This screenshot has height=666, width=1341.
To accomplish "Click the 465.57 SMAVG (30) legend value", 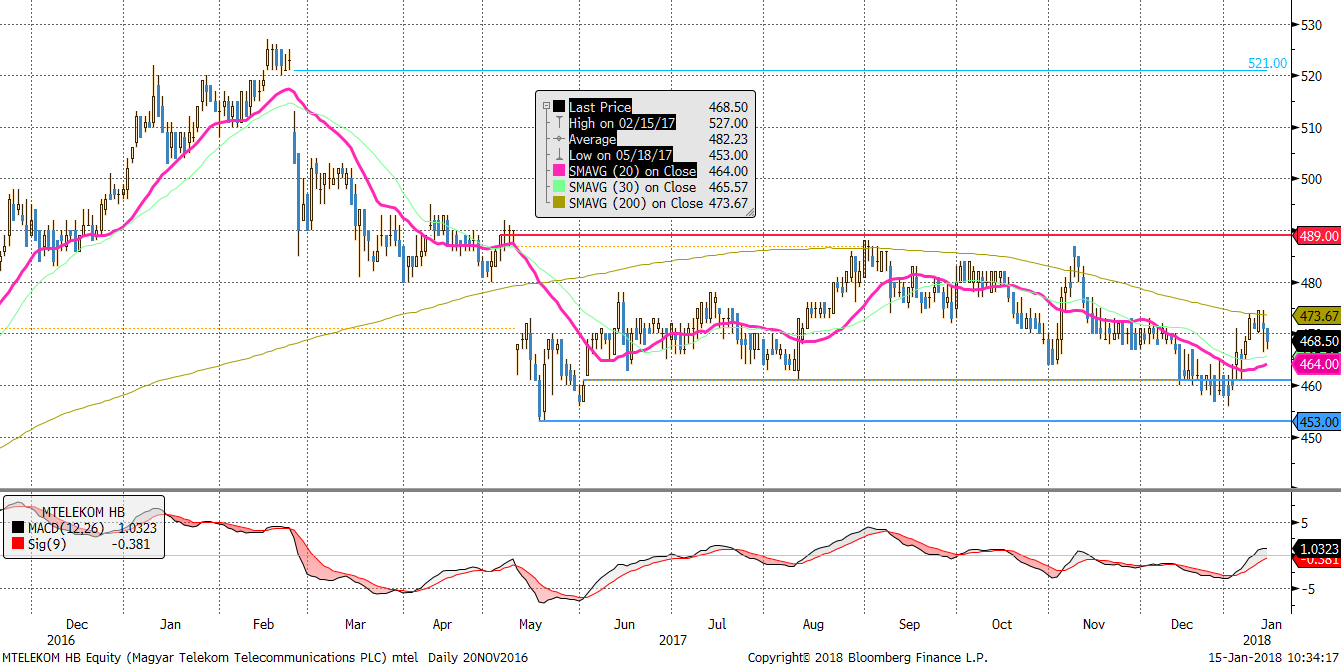I will [727, 187].
